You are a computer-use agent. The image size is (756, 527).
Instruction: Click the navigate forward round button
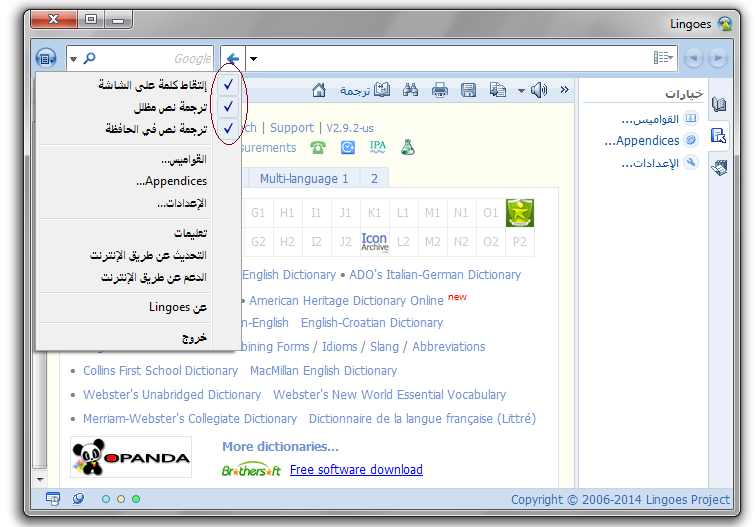pyautogui.click(x=718, y=58)
